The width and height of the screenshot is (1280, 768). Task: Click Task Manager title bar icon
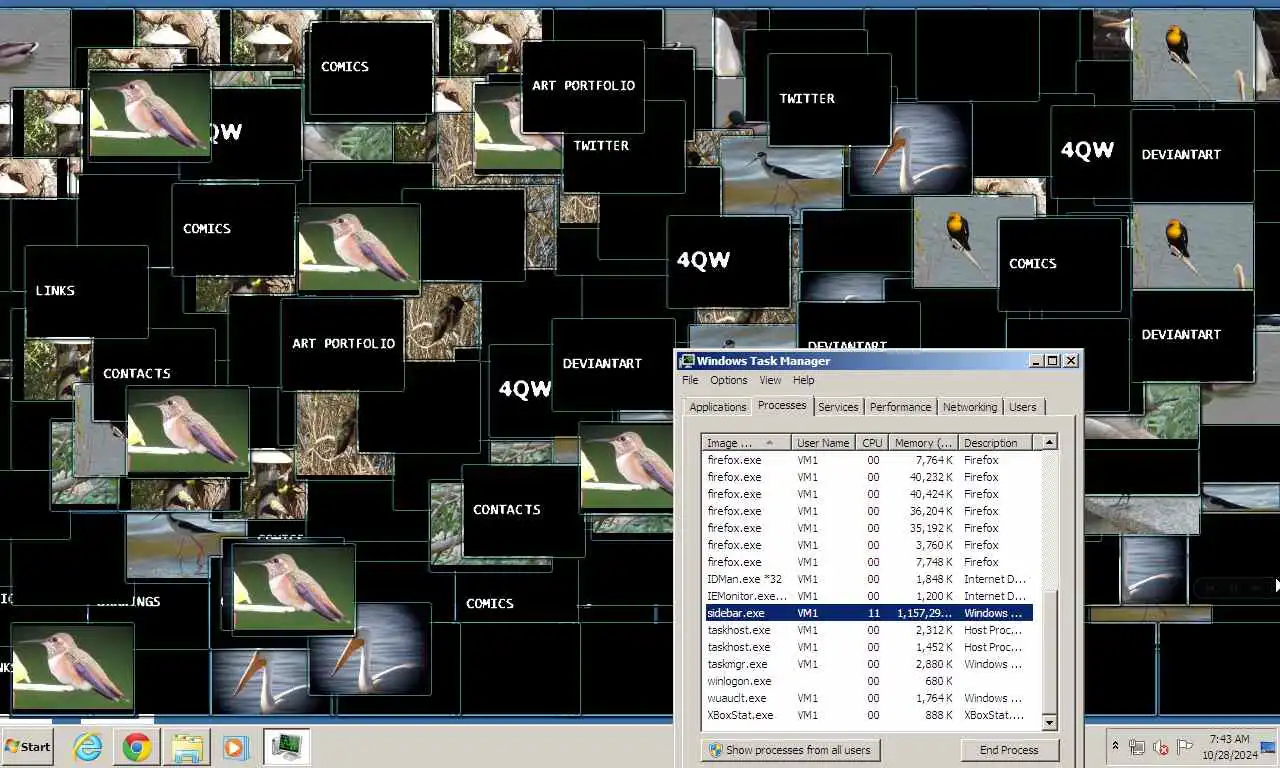(687, 361)
